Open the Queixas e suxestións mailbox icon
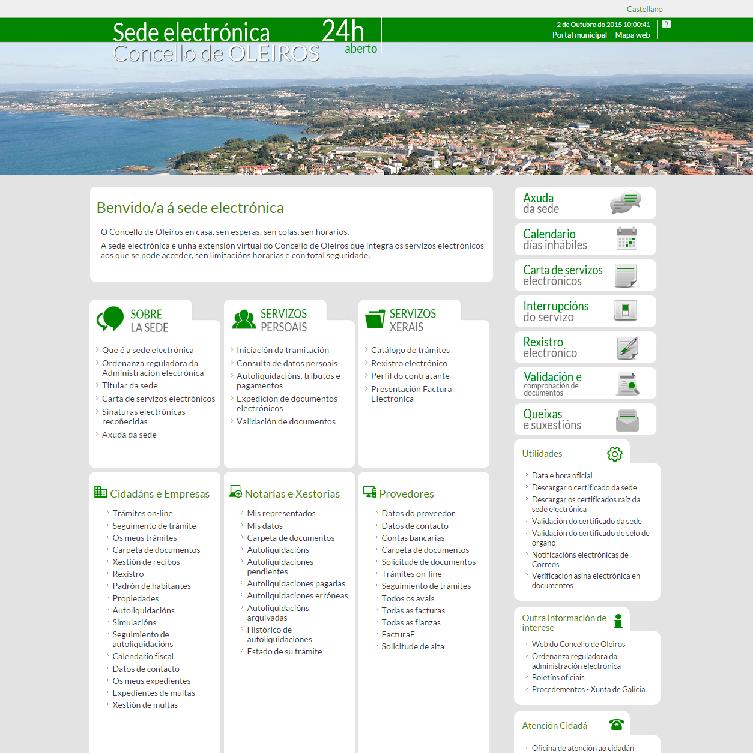Screen dimensions: 753x753 point(627,419)
